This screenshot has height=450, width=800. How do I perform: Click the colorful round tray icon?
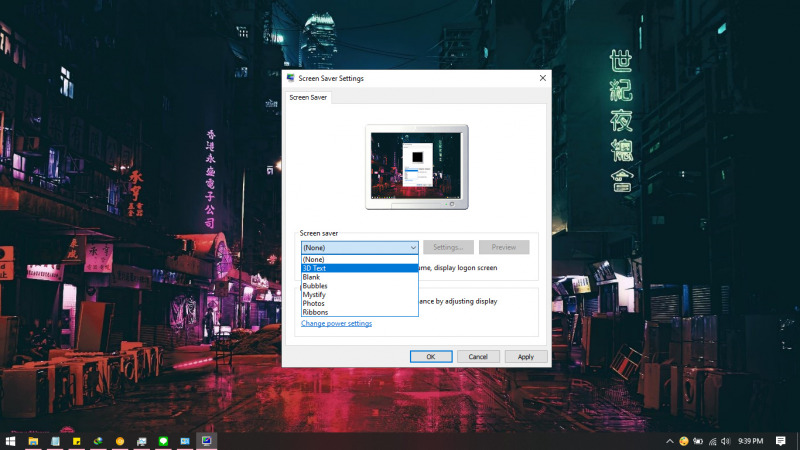pos(684,441)
